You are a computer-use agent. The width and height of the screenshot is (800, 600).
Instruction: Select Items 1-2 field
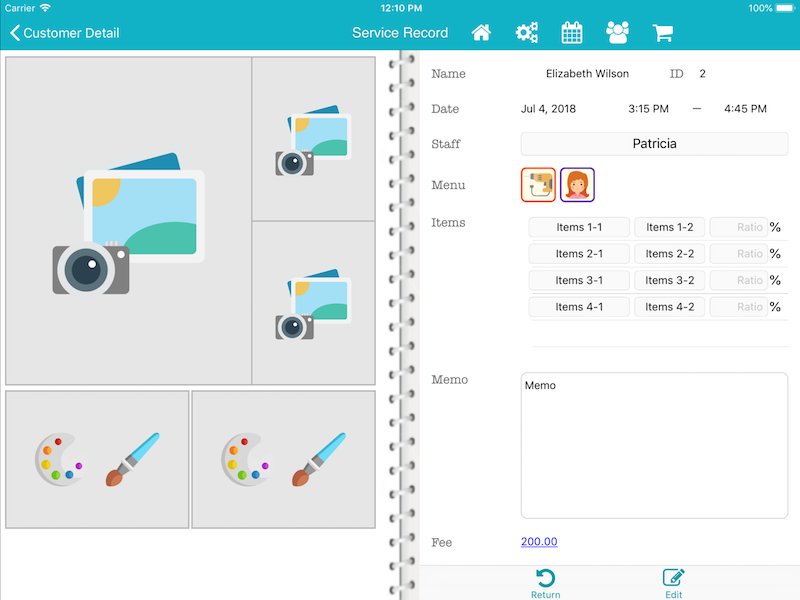669,227
